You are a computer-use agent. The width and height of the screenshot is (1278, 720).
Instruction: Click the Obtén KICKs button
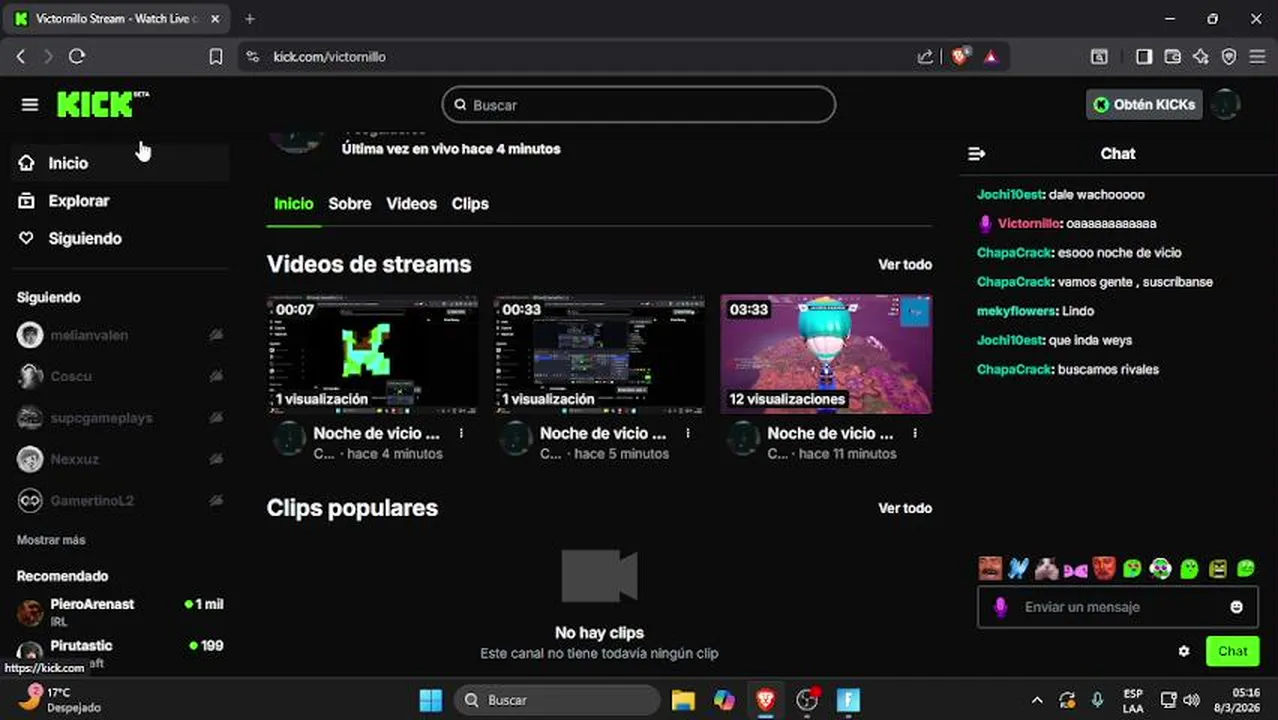coord(1144,104)
